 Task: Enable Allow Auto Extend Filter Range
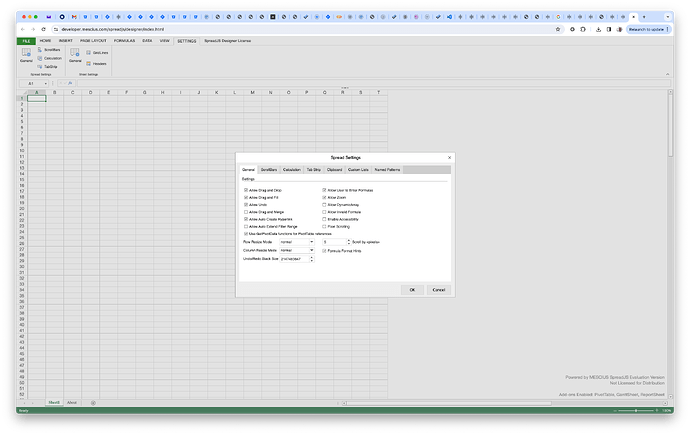pos(246,227)
